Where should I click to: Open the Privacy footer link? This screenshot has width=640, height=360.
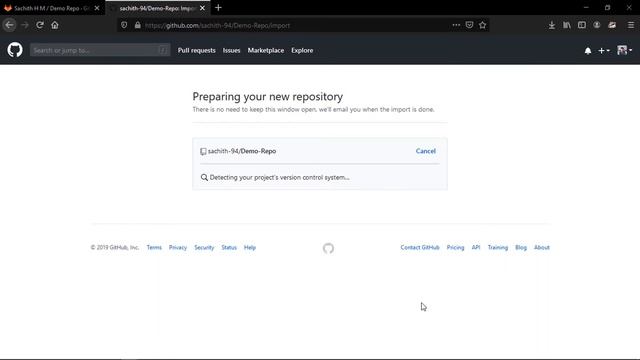178,247
